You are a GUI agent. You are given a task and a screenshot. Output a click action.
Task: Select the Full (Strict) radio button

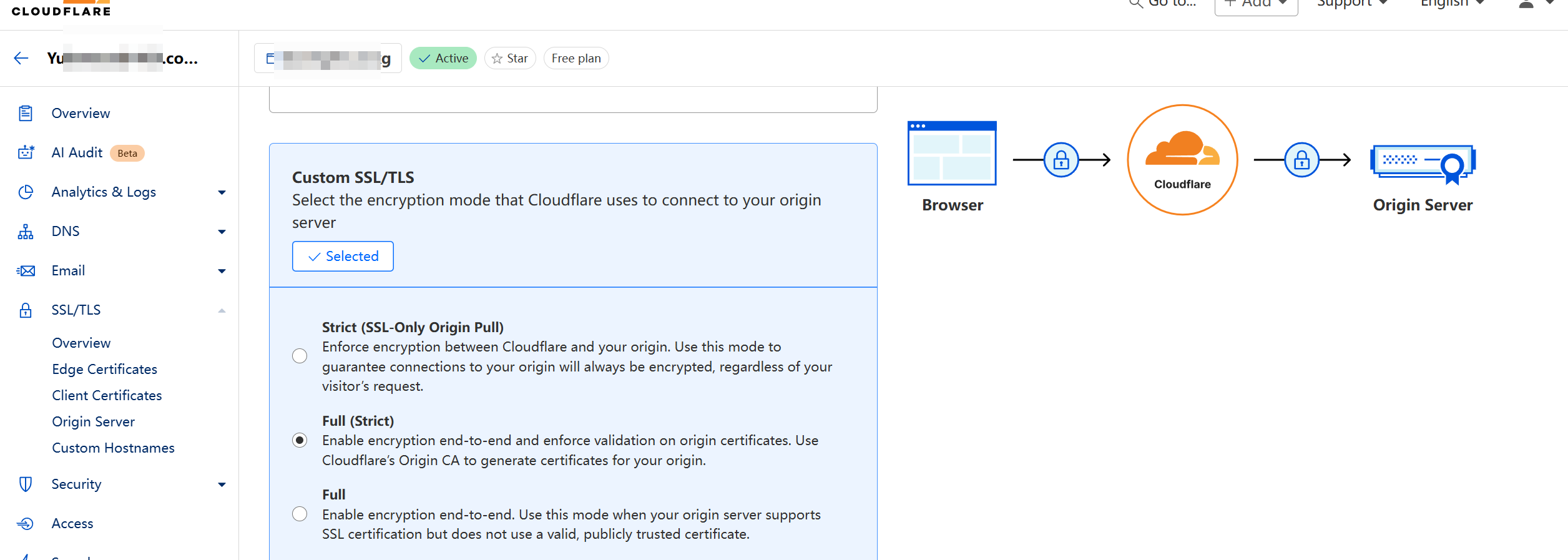click(300, 441)
